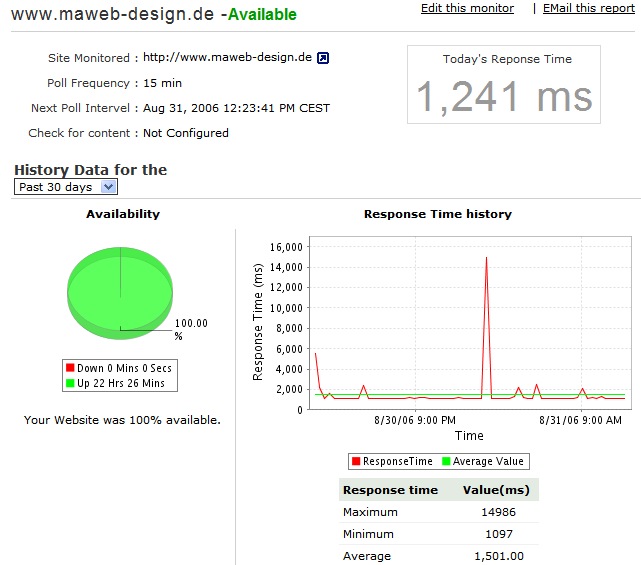This screenshot has width=641, height=565.
Task: Click the 100.00 % pie chart label
Action: point(191,329)
